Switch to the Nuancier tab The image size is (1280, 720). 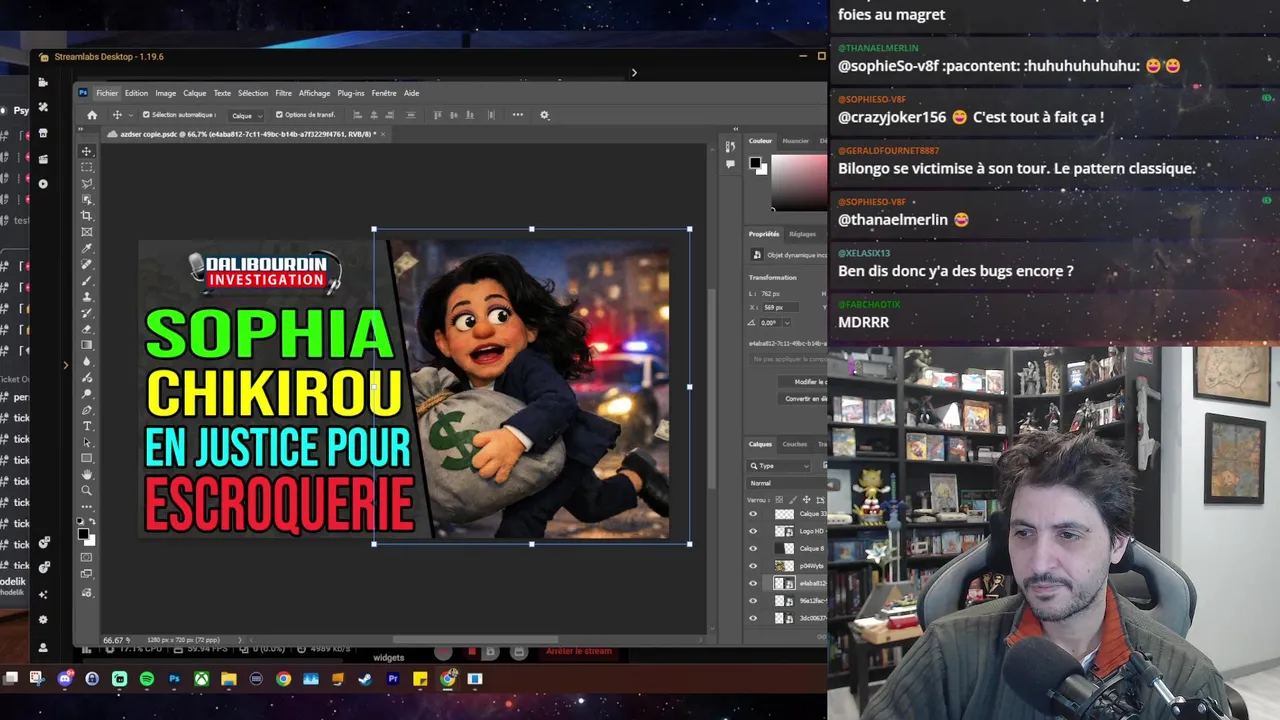(x=796, y=141)
